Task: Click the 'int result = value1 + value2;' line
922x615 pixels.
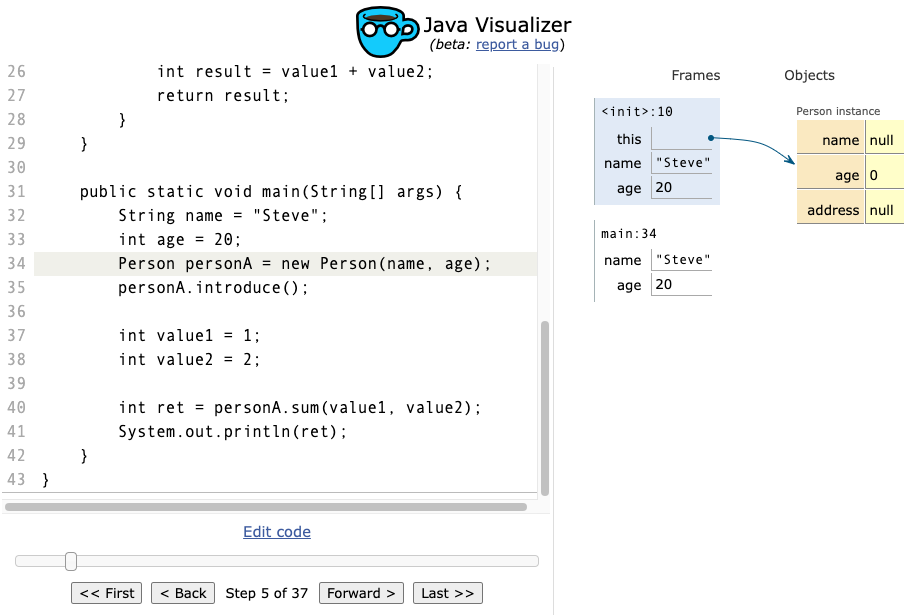Action: [x=295, y=72]
